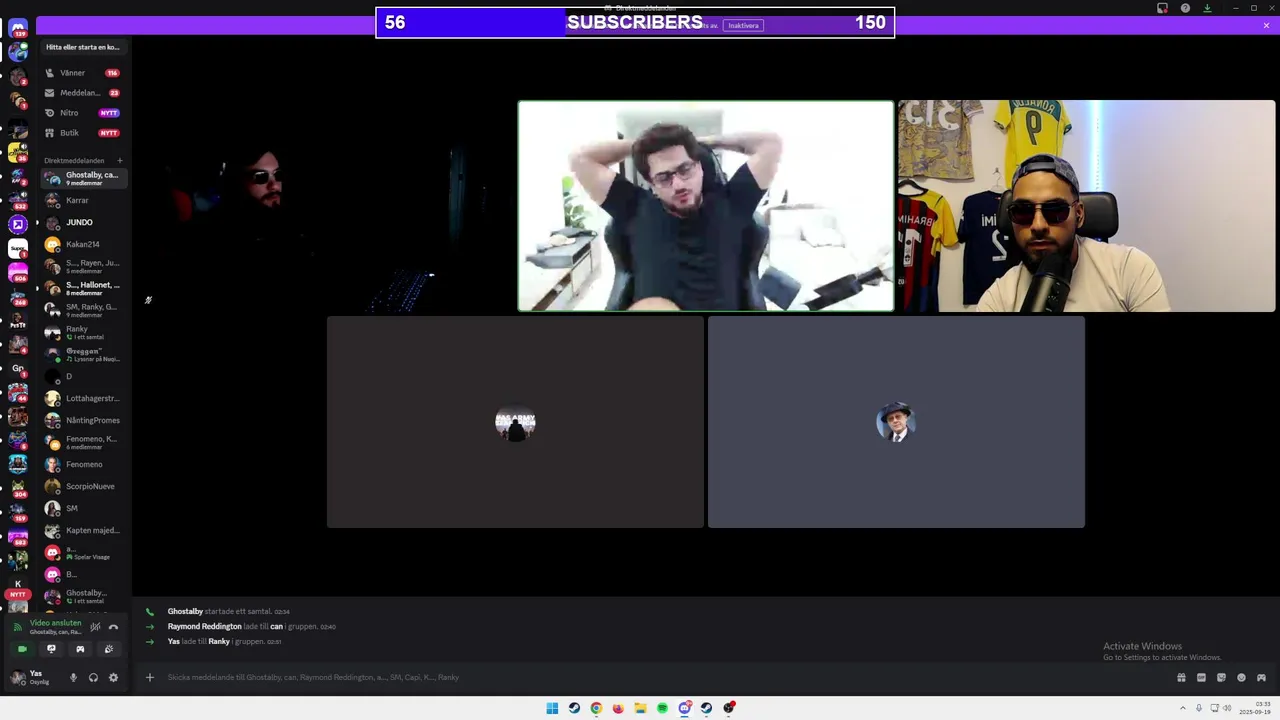The height and width of the screenshot is (720, 1280).
Task: Open the inbox icon in the title bar
Action: tap(1162, 8)
